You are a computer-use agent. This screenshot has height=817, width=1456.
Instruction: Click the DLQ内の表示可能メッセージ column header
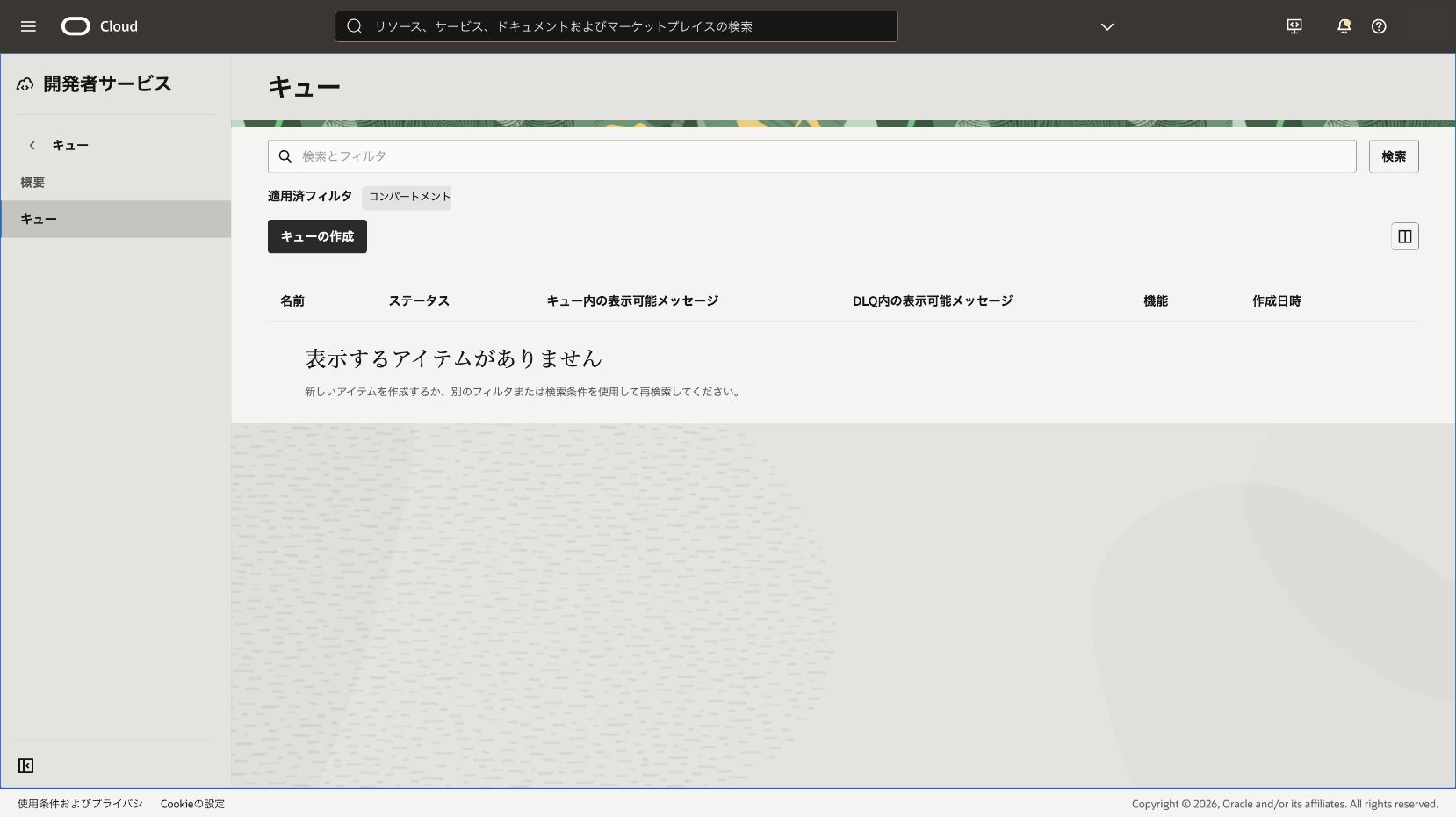tap(933, 300)
